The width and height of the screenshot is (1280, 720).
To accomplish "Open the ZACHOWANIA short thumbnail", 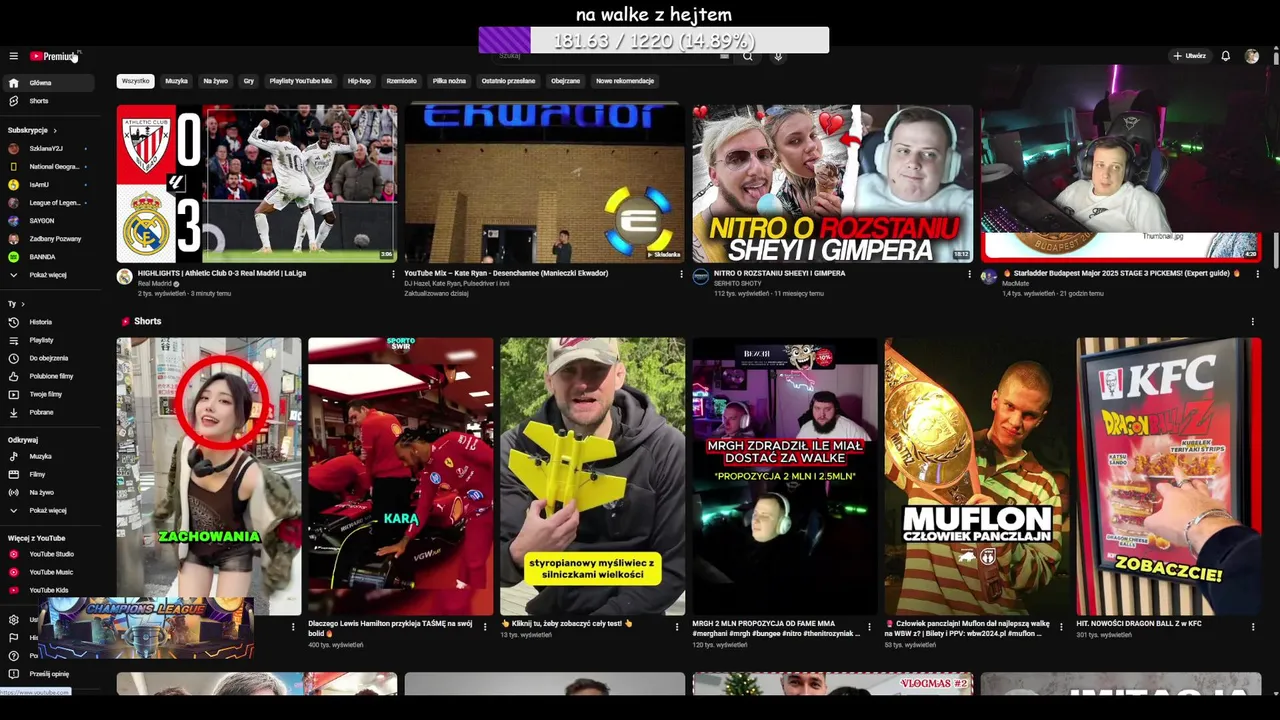I will pyautogui.click(x=209, y=476).
